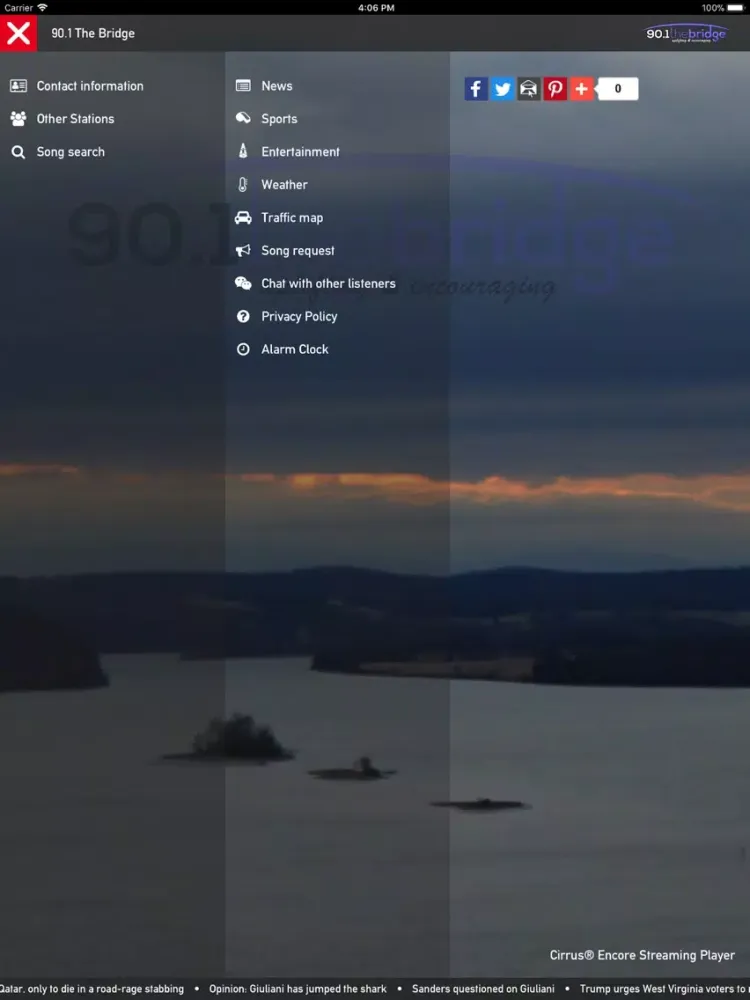Open Alarm Clock
Image resolution: width=750 pixels, height=1000 pixels.
coord(295,349)
